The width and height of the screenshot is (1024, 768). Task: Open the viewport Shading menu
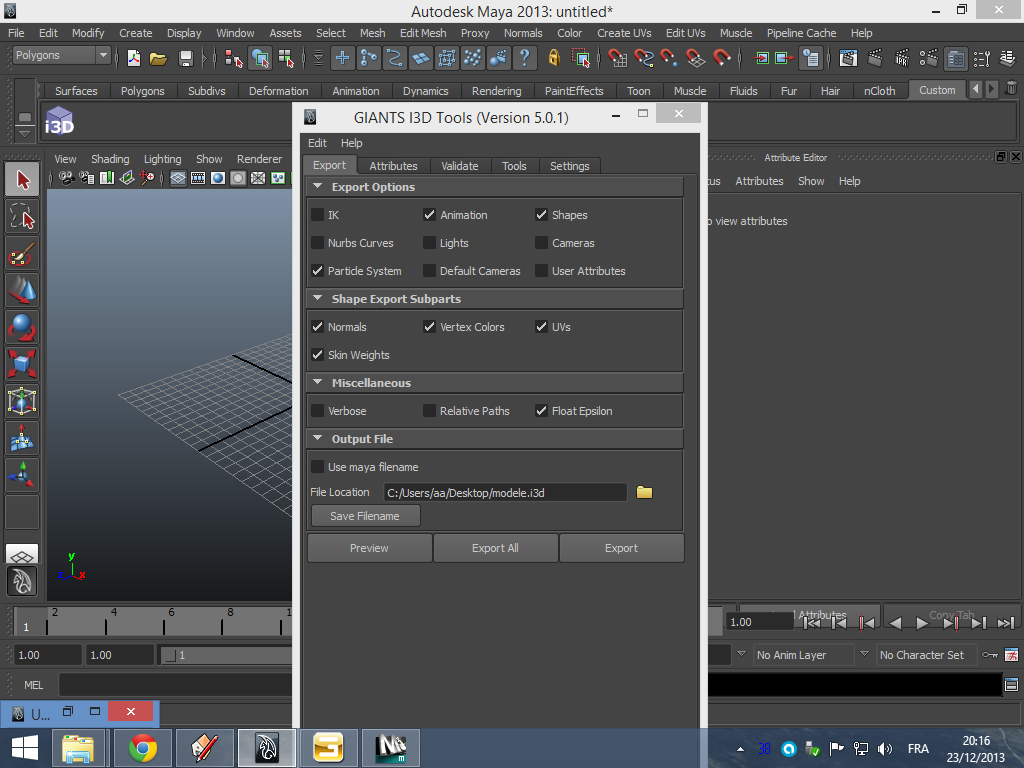pyautogui.click(x=110, y=159)
